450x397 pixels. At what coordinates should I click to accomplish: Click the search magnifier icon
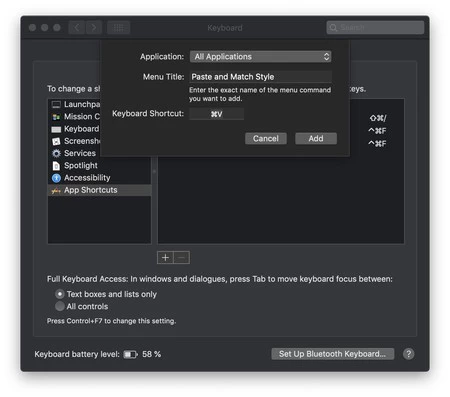pyautogui.click(x=333, y=27)
